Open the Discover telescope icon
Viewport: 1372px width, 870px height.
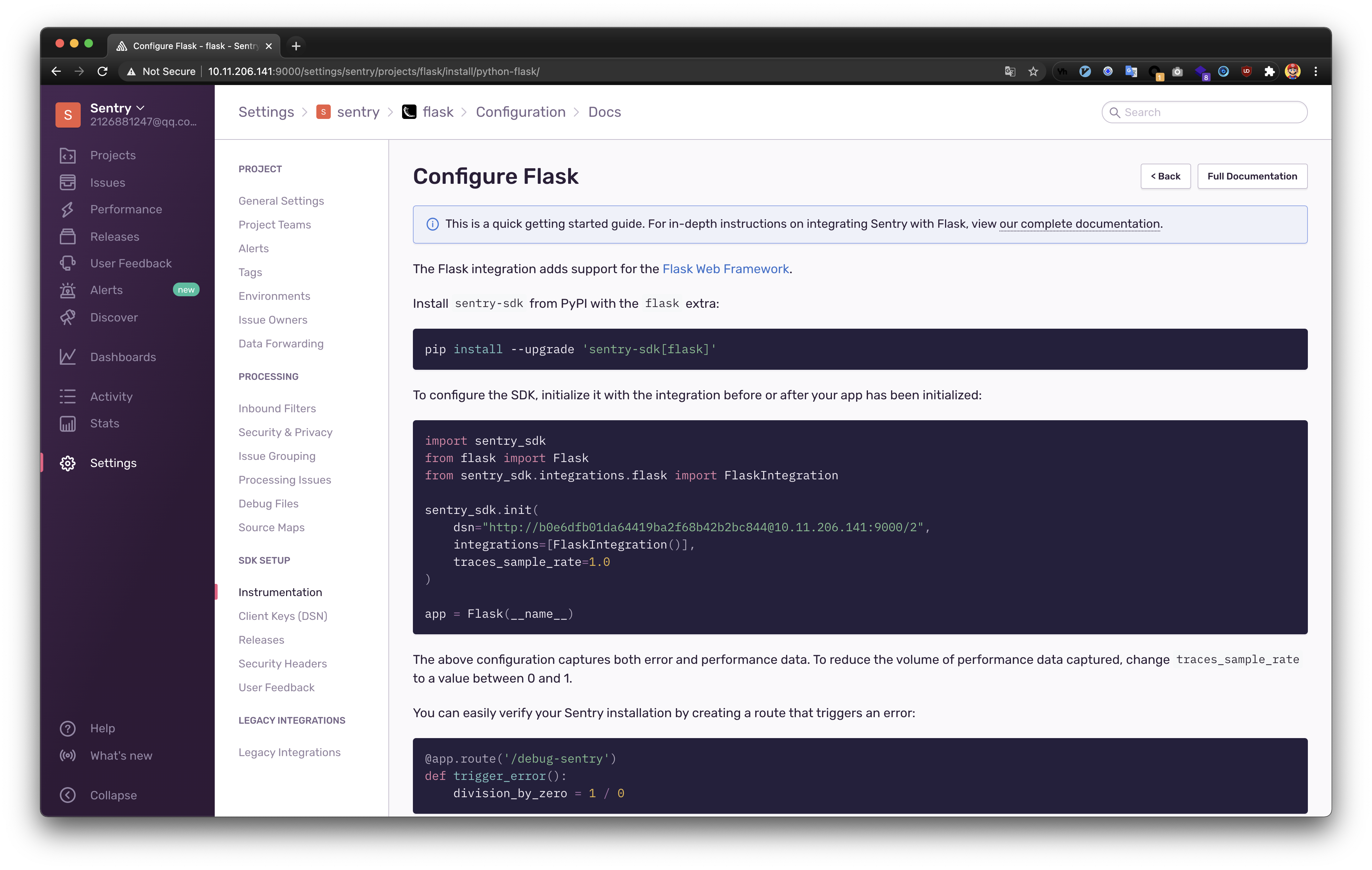click(x=67, y=318)
